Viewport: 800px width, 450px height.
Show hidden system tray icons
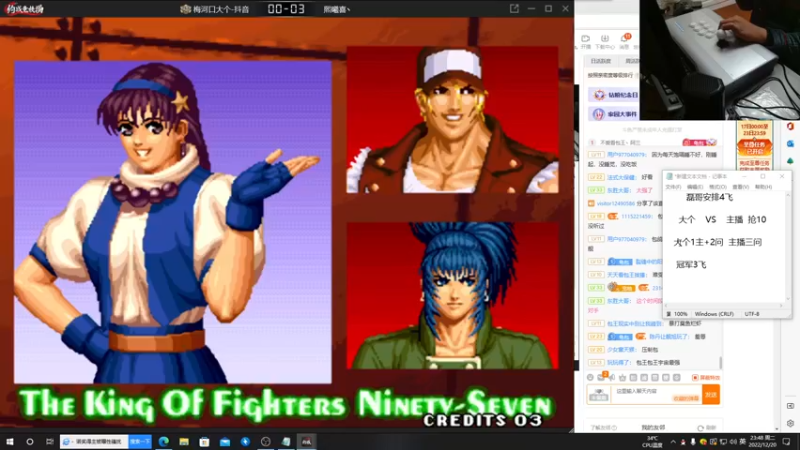pos(673,442)
